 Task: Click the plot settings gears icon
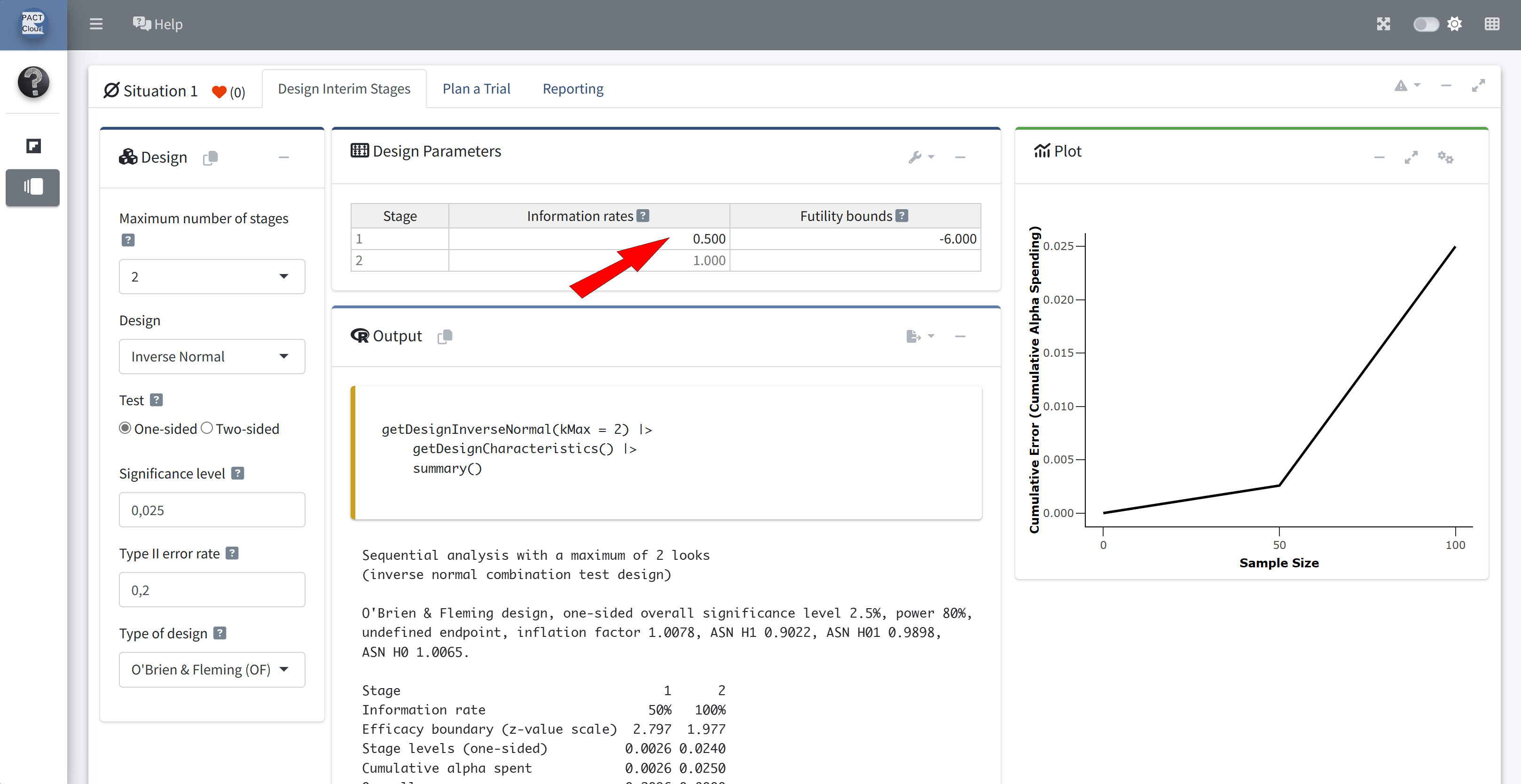(x=1445, y=157)
